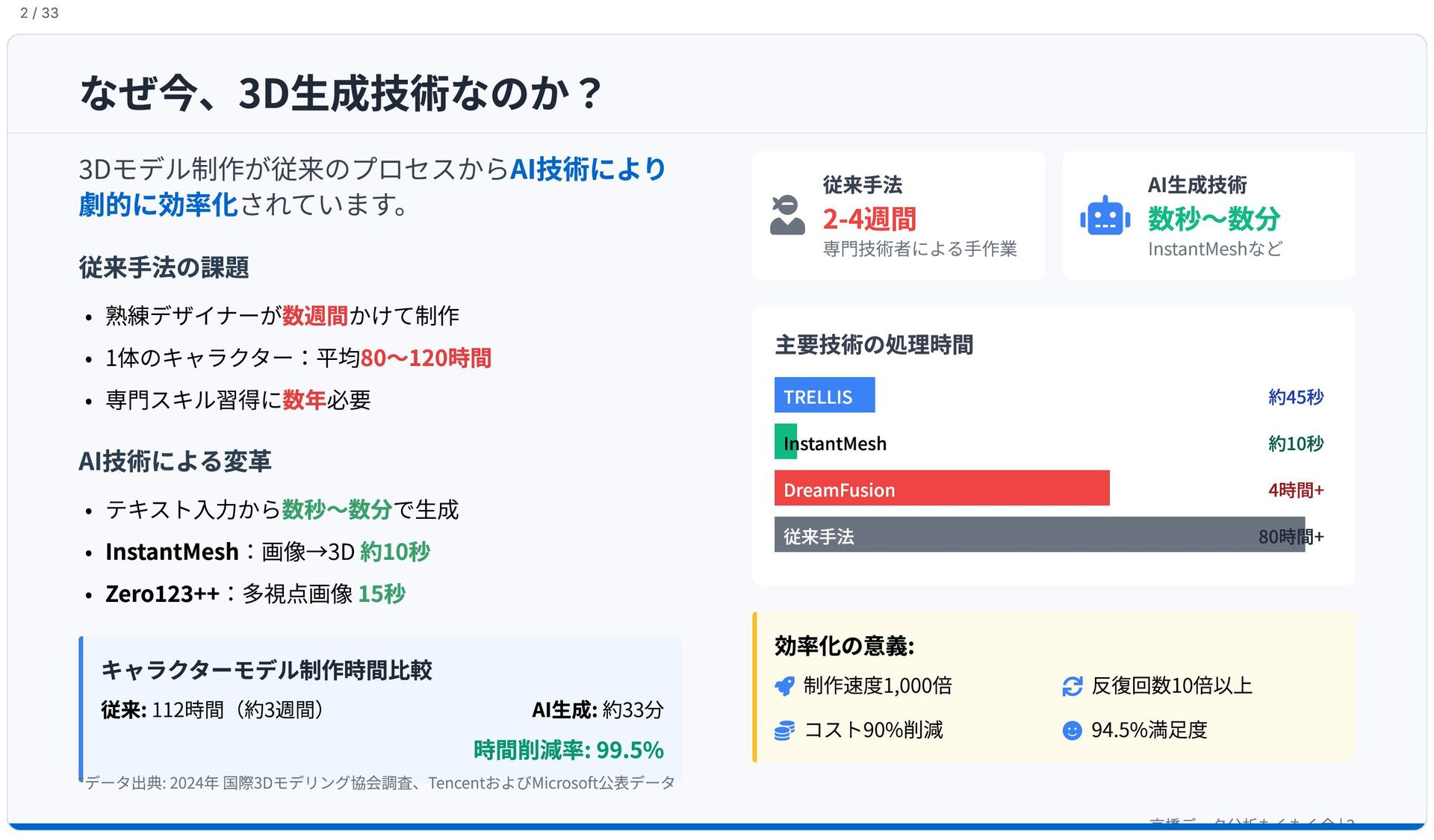The image size is (1434, 840).
Task: Click the traditional method person icon
Action: pyautogui.click(x=787, y=215)
